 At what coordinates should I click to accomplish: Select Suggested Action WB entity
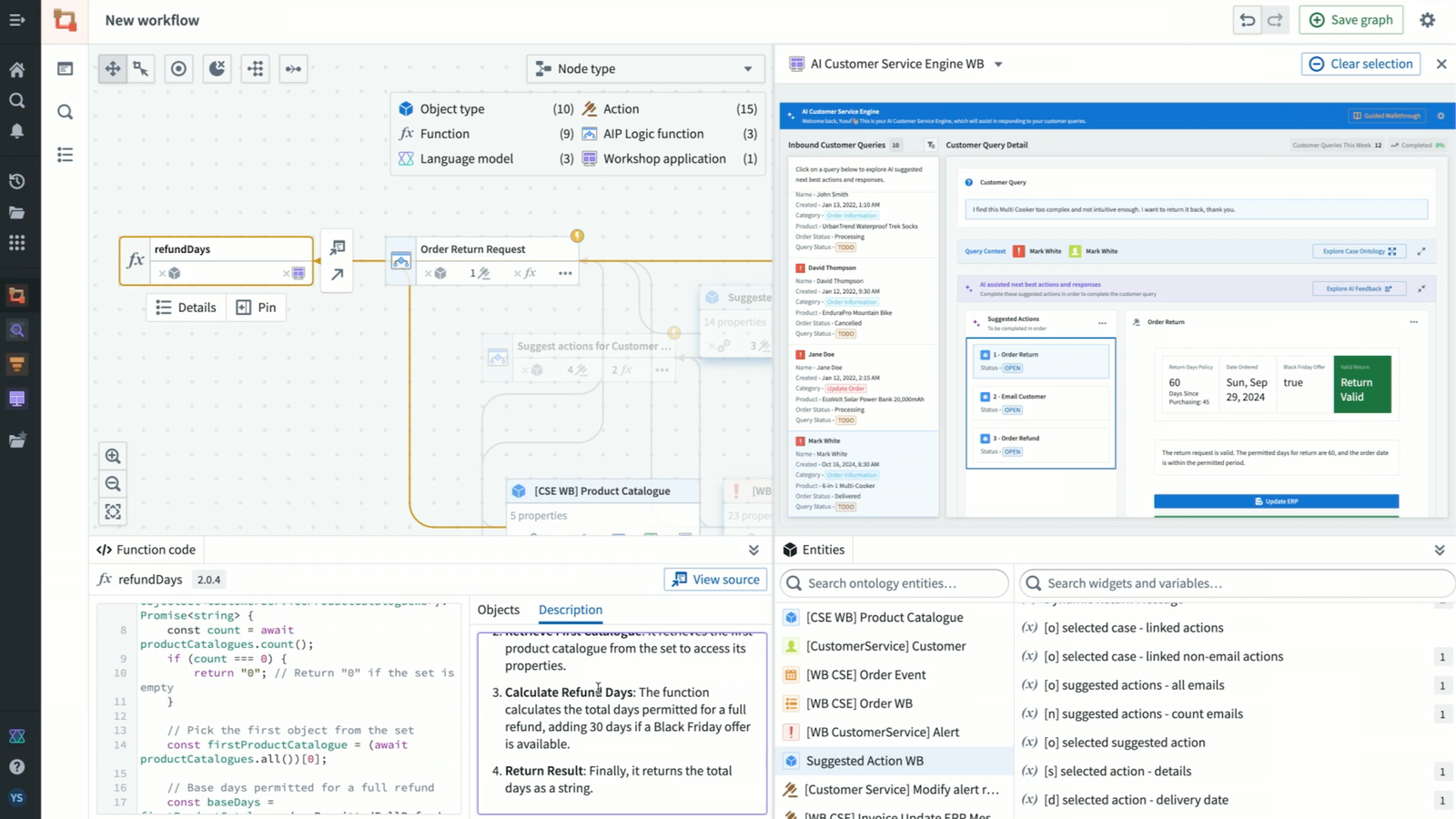pyautogui.click(x=864, y=761)
